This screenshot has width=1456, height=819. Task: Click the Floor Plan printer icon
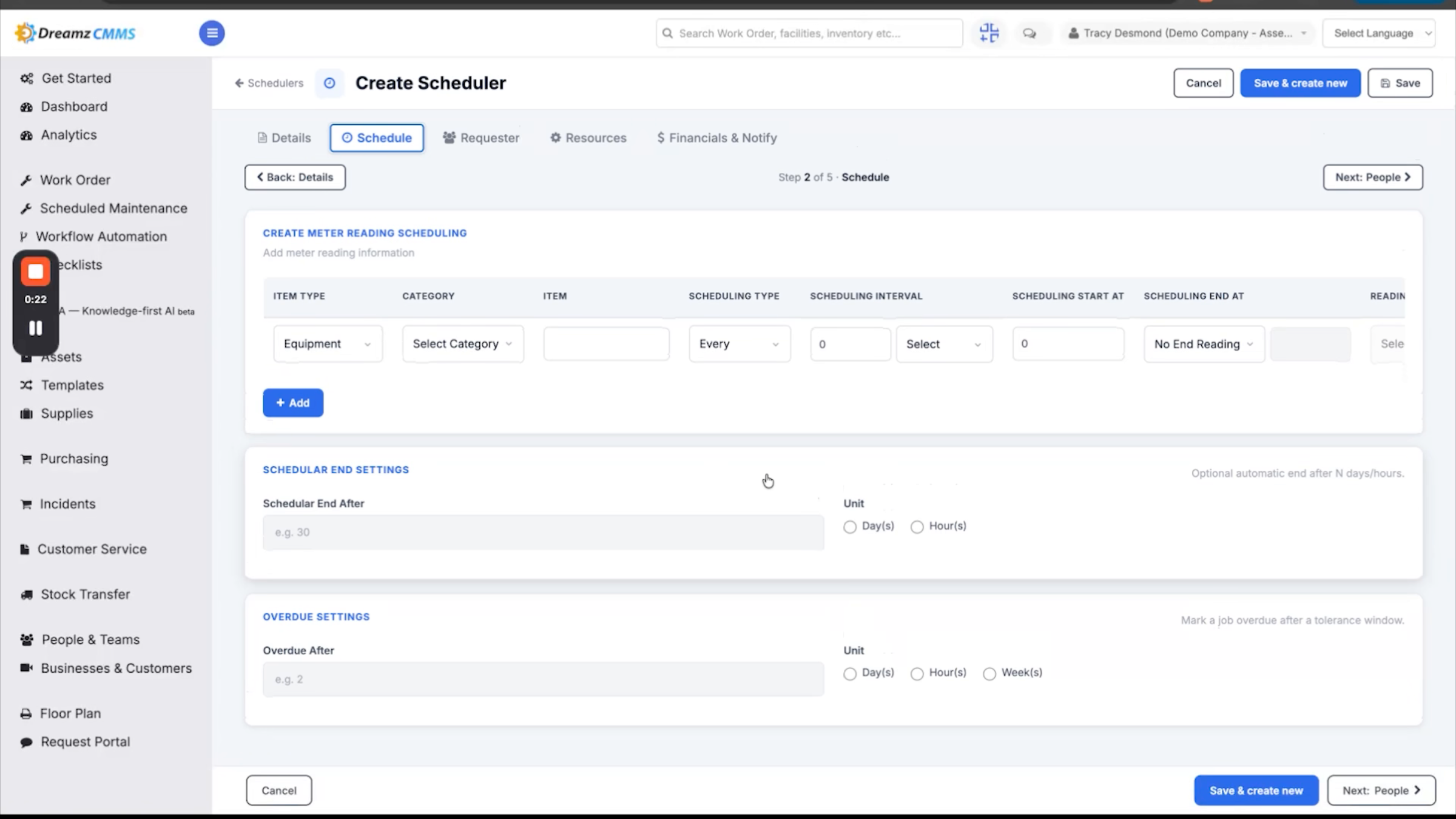click(x=25, y=713)
